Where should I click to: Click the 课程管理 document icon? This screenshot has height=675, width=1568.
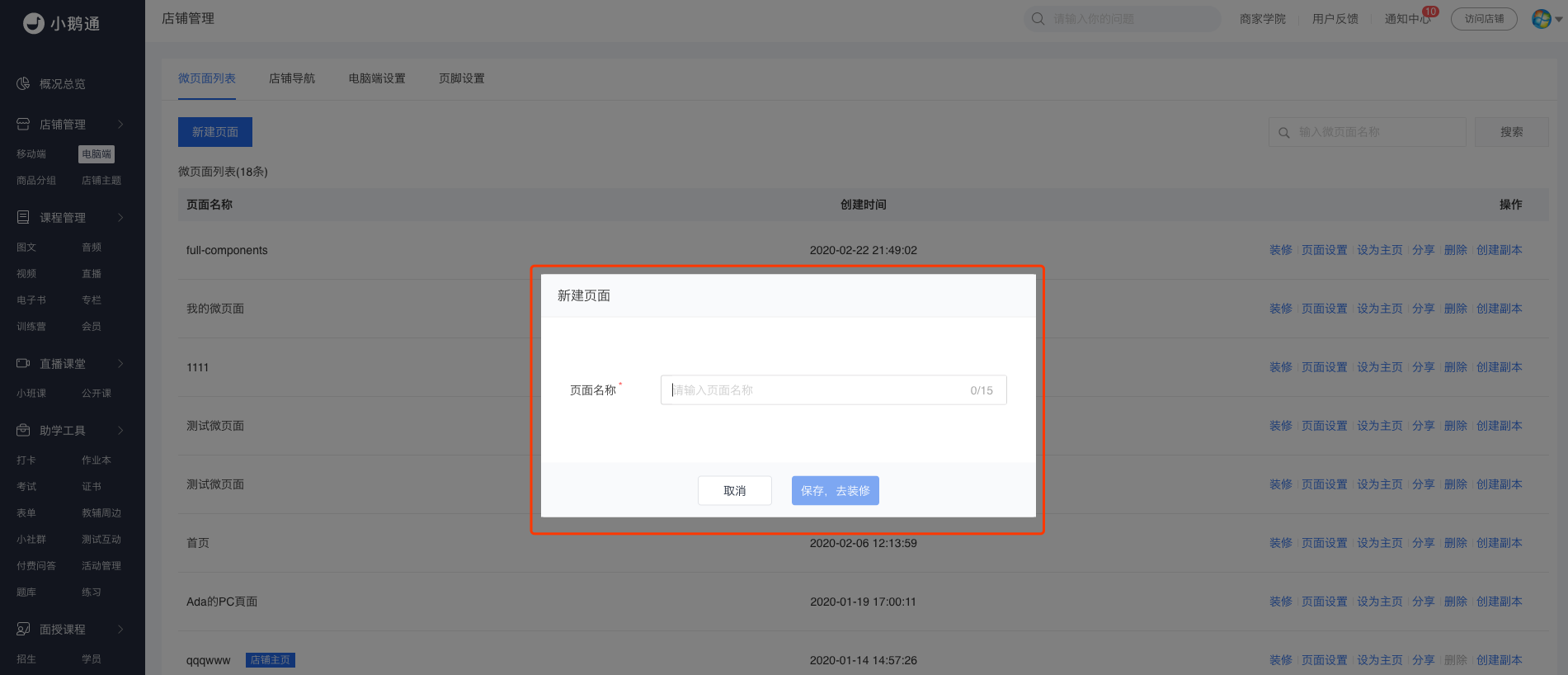click(x=23, y=217)
